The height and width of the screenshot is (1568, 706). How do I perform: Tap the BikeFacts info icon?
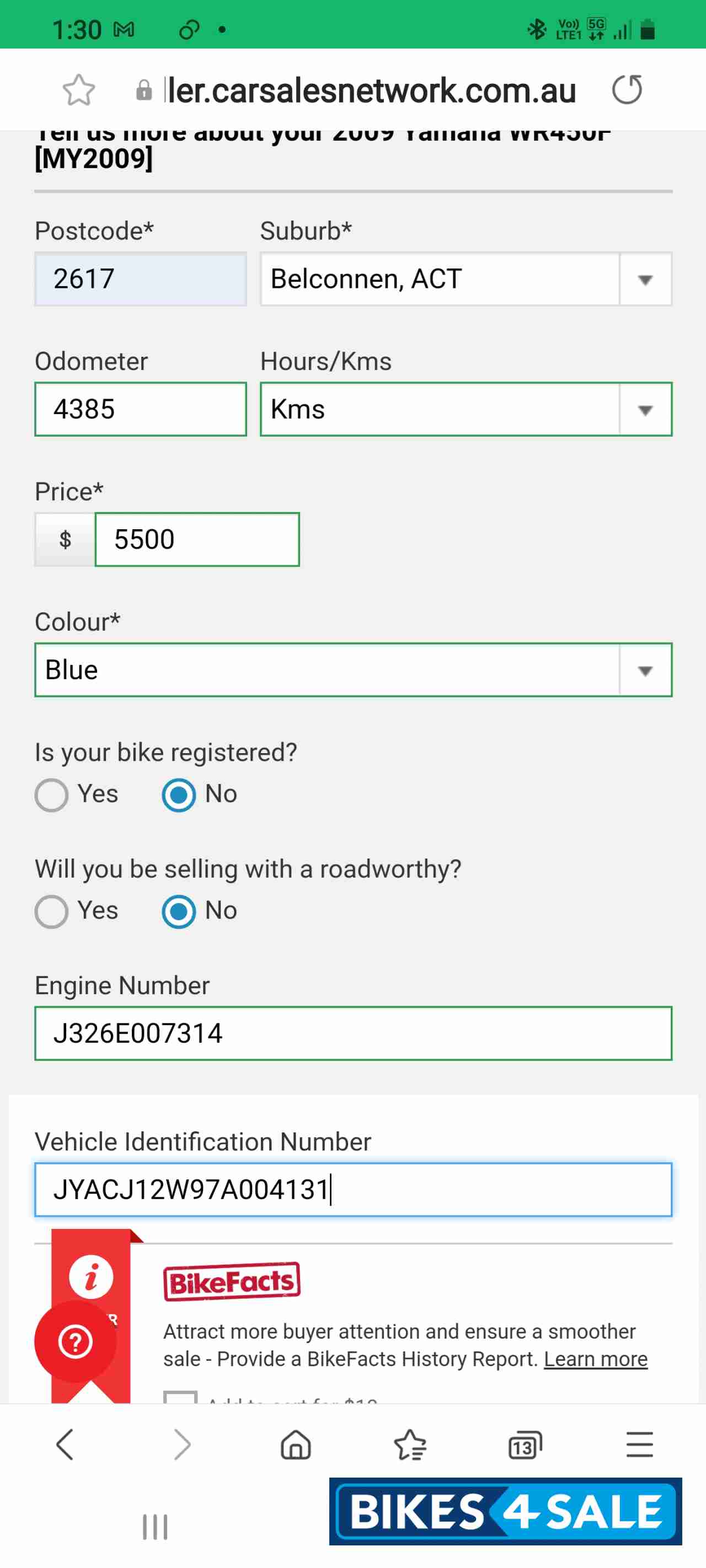click(x=92, y=1276)
